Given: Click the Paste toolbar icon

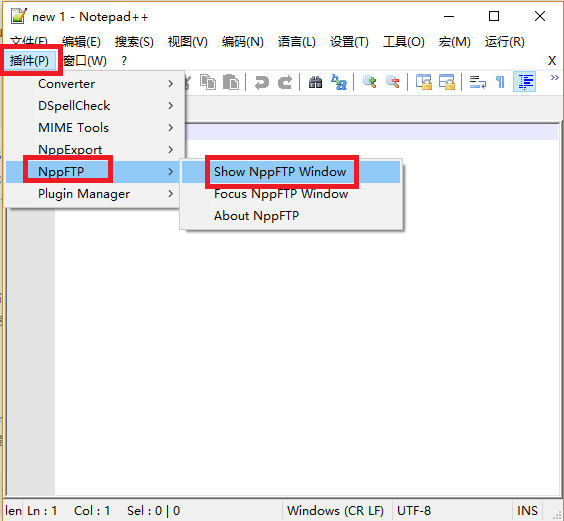Looking at the screenshot, I should coord(231,82).
